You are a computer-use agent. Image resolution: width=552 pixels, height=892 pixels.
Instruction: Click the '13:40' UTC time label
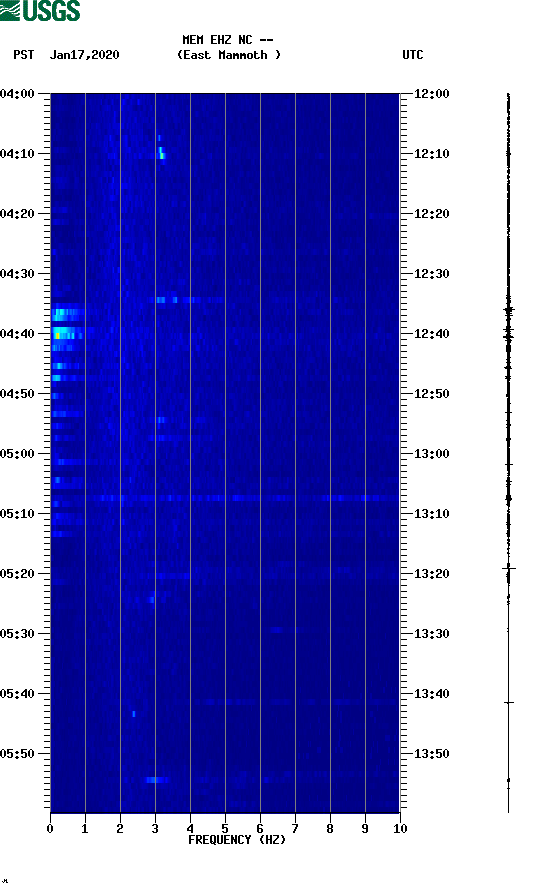click(432, 694)
